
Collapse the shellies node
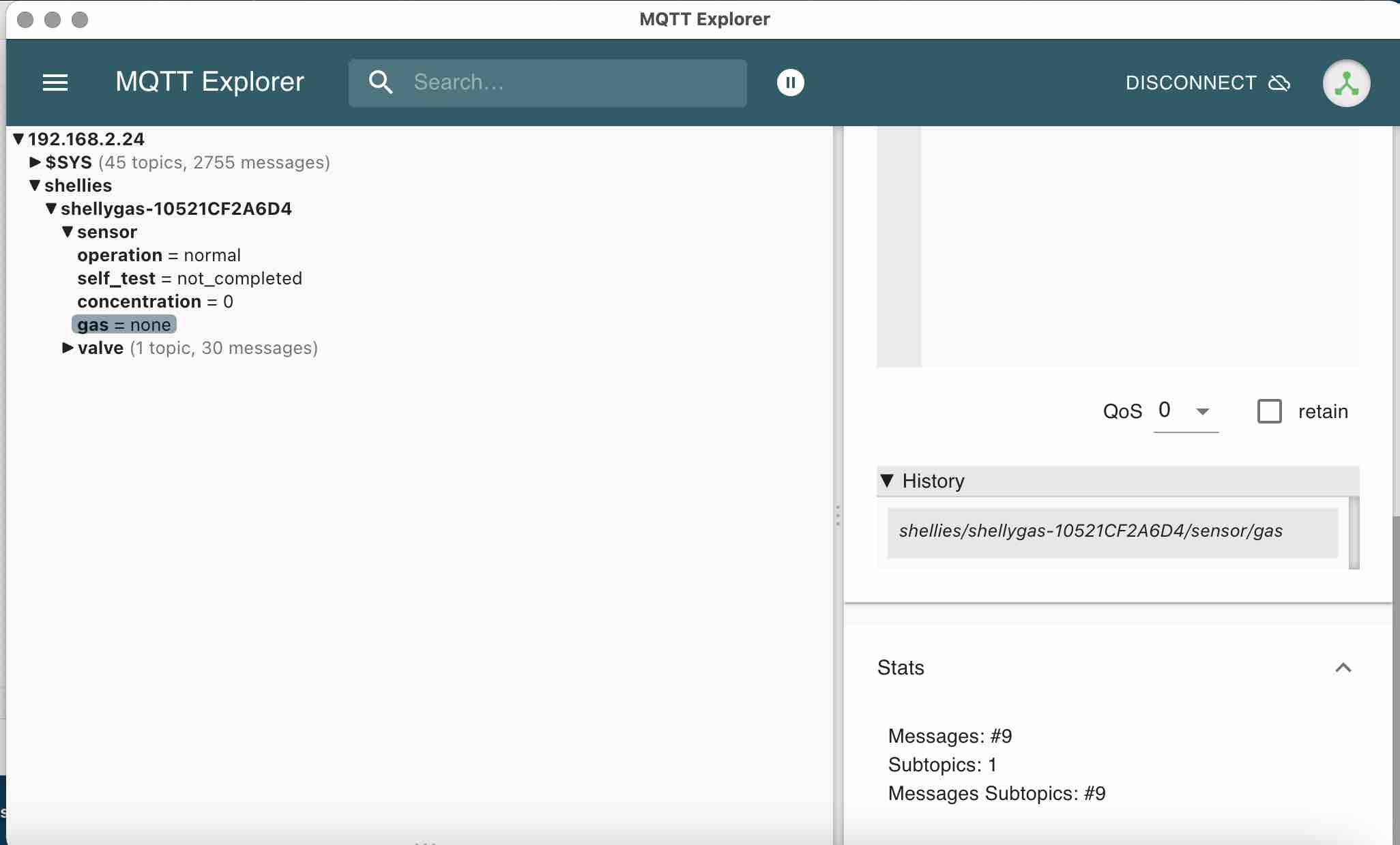click(x=35, y=186)
